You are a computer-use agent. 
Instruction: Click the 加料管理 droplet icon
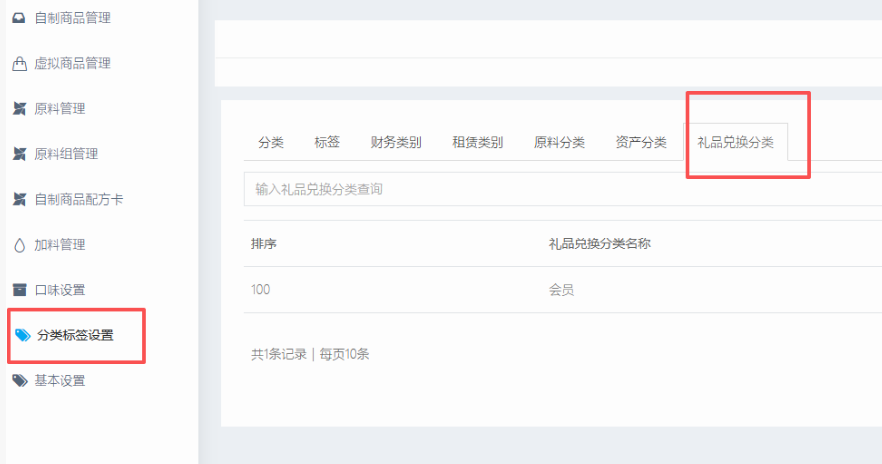[x=19, y=245]
